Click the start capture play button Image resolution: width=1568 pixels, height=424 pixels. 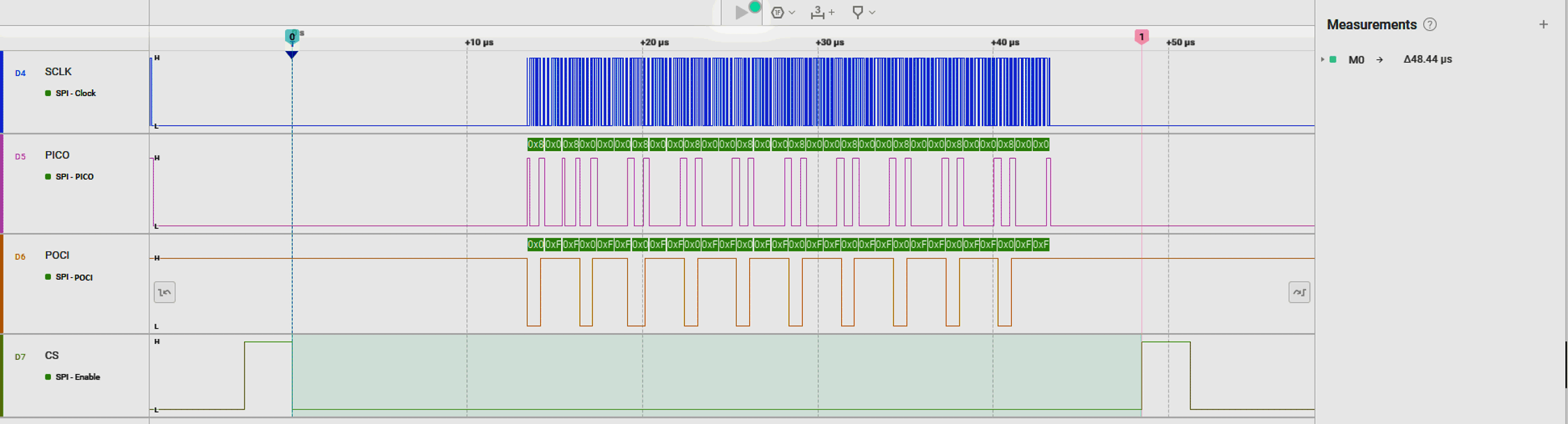[741, 13]
